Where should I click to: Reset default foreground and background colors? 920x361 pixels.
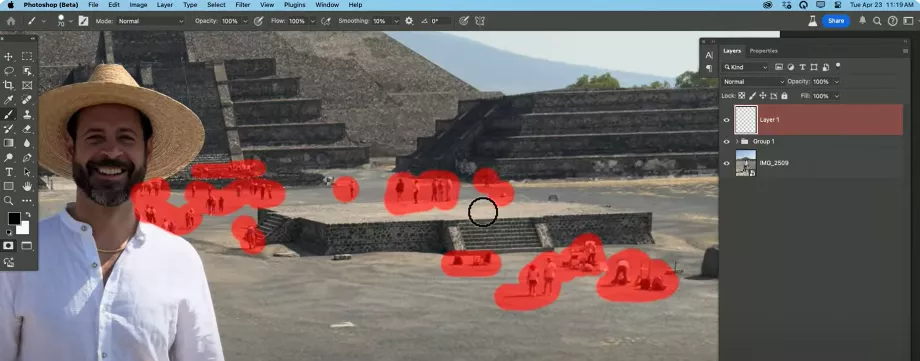9,232
